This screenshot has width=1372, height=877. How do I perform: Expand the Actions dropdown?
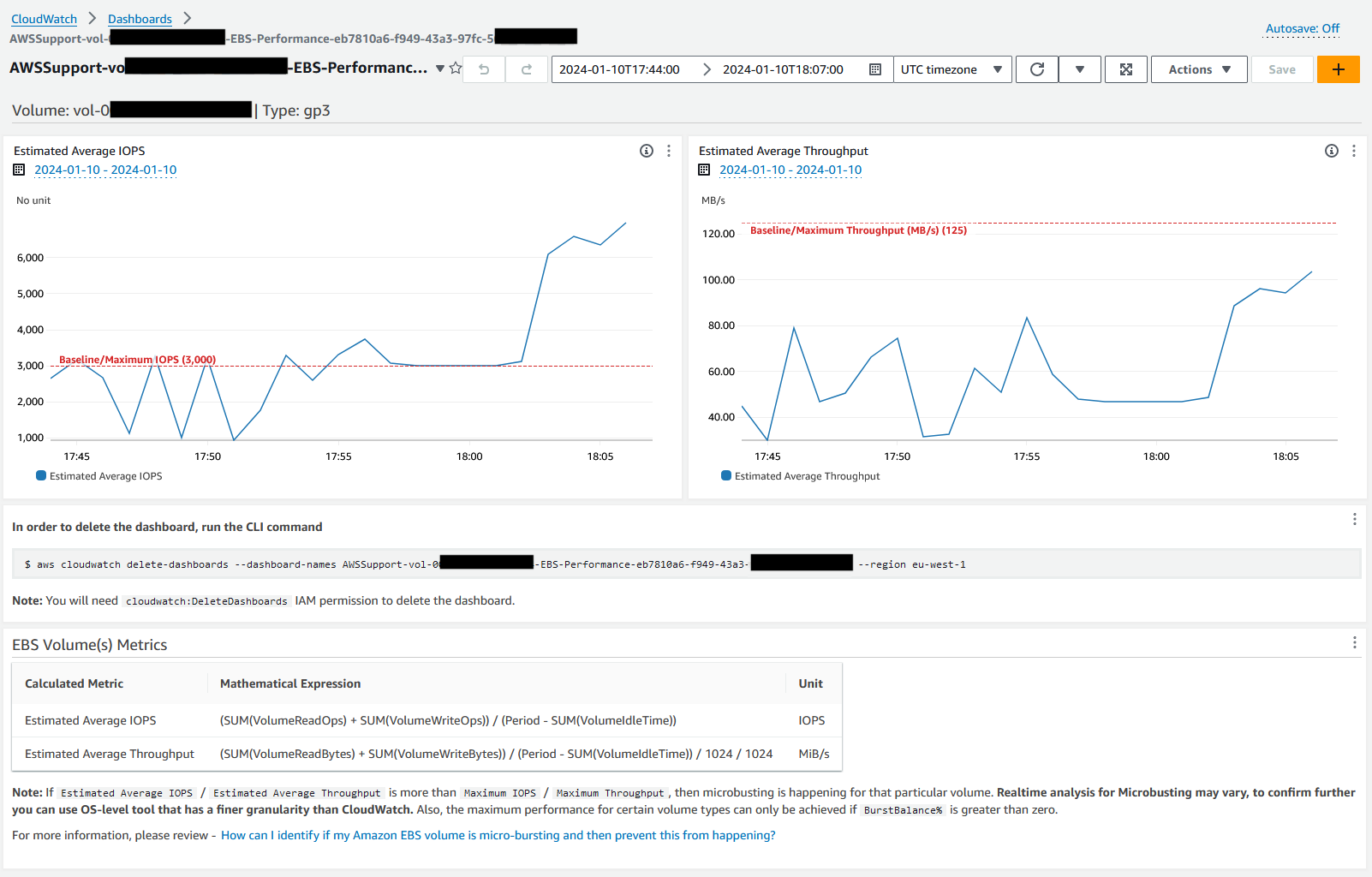click(x=1198, y=69)
